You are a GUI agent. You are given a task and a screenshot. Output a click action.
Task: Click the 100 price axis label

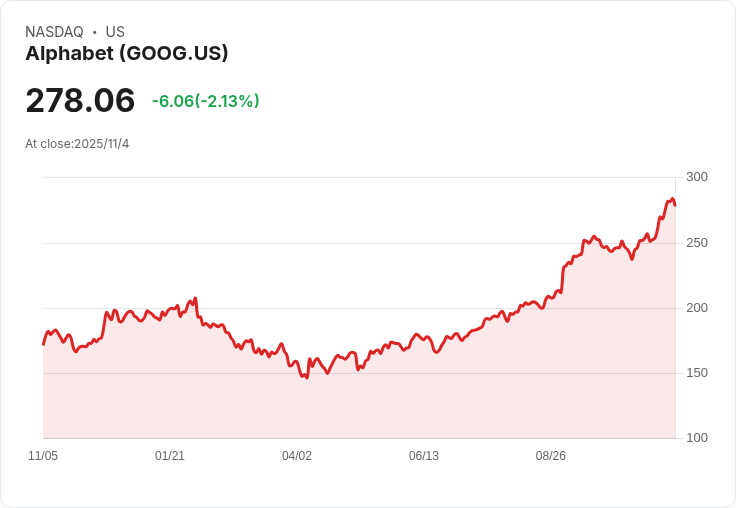pyautogui.click(x=697, y=438)
